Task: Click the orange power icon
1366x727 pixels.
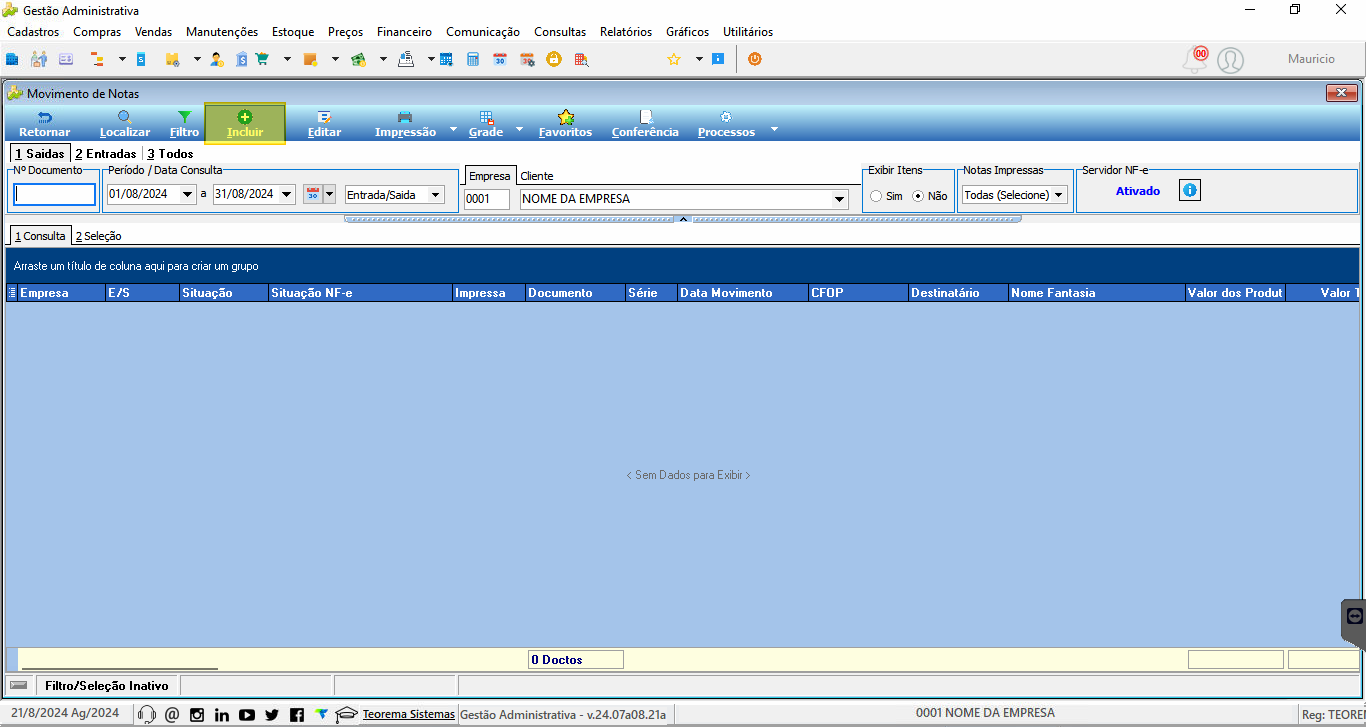Action: tap(754, 59)
